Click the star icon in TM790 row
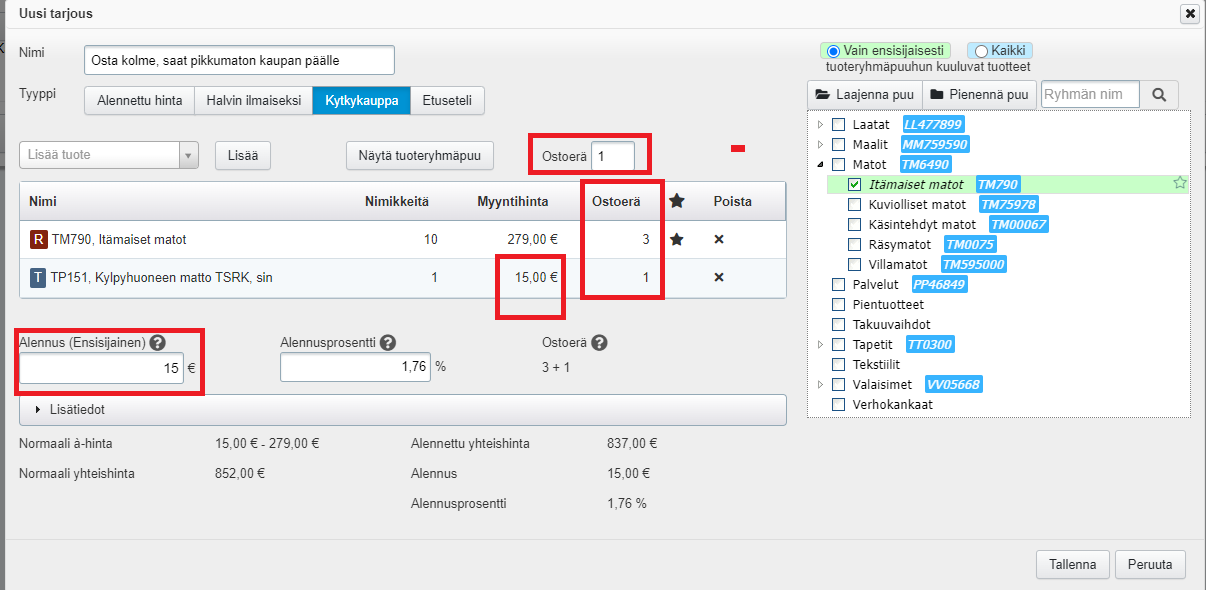Image resolution: width=1206 pixels, height=590 pixels. [676, 240]
